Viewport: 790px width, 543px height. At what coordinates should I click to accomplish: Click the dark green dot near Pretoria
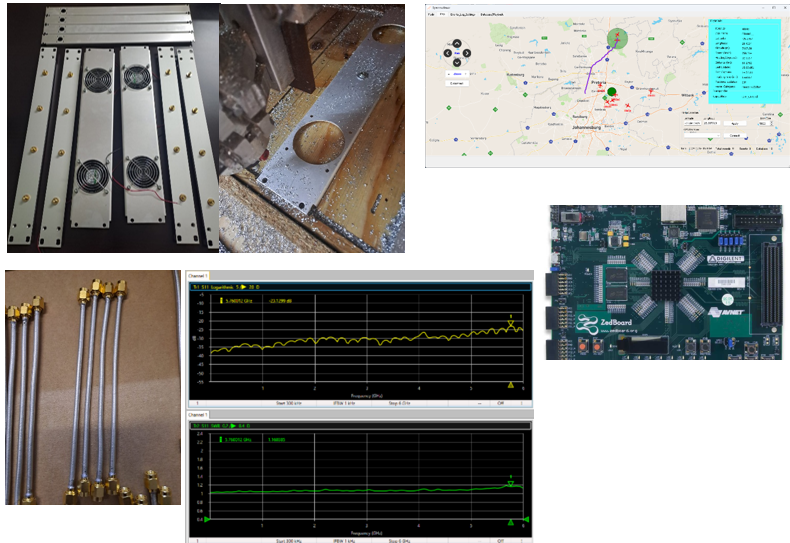pyautogui.click(x=612, y=93)
